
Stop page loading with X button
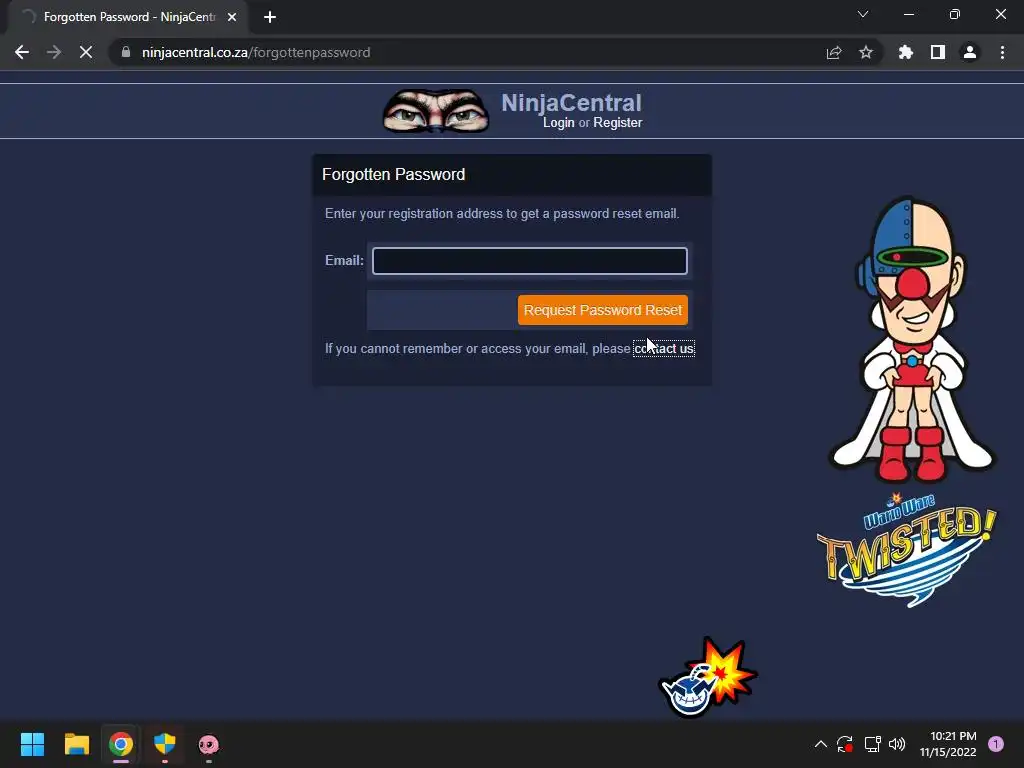[x=86, y=52]
